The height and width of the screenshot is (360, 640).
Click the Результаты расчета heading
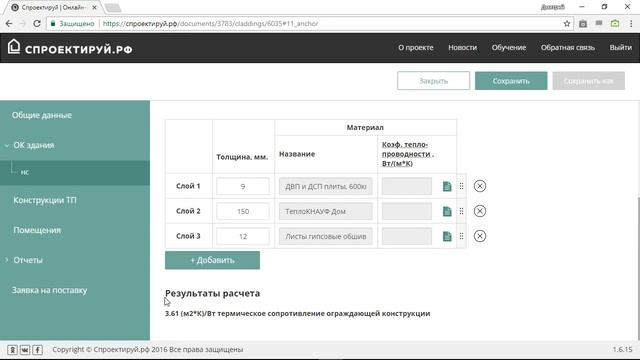(x=212, y=293)
